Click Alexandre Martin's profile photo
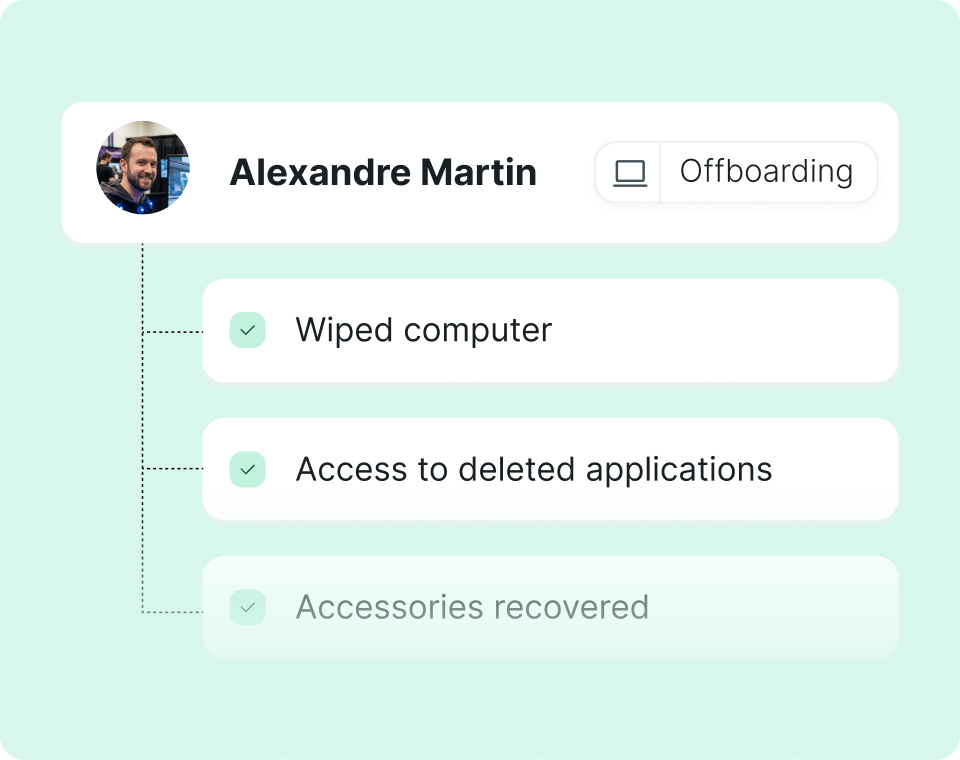 click(143, 168)
